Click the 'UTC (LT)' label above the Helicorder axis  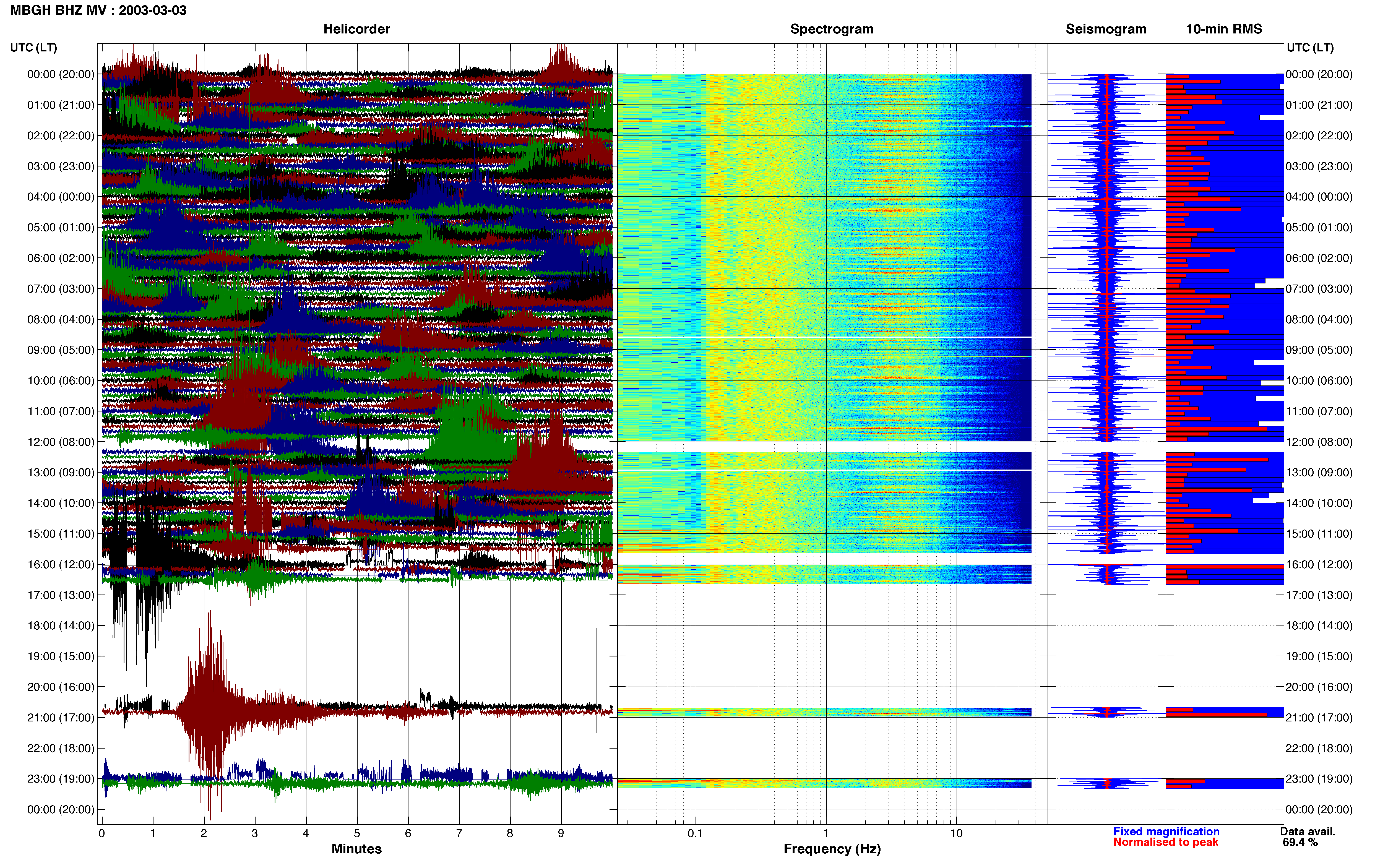coord(33,48)
